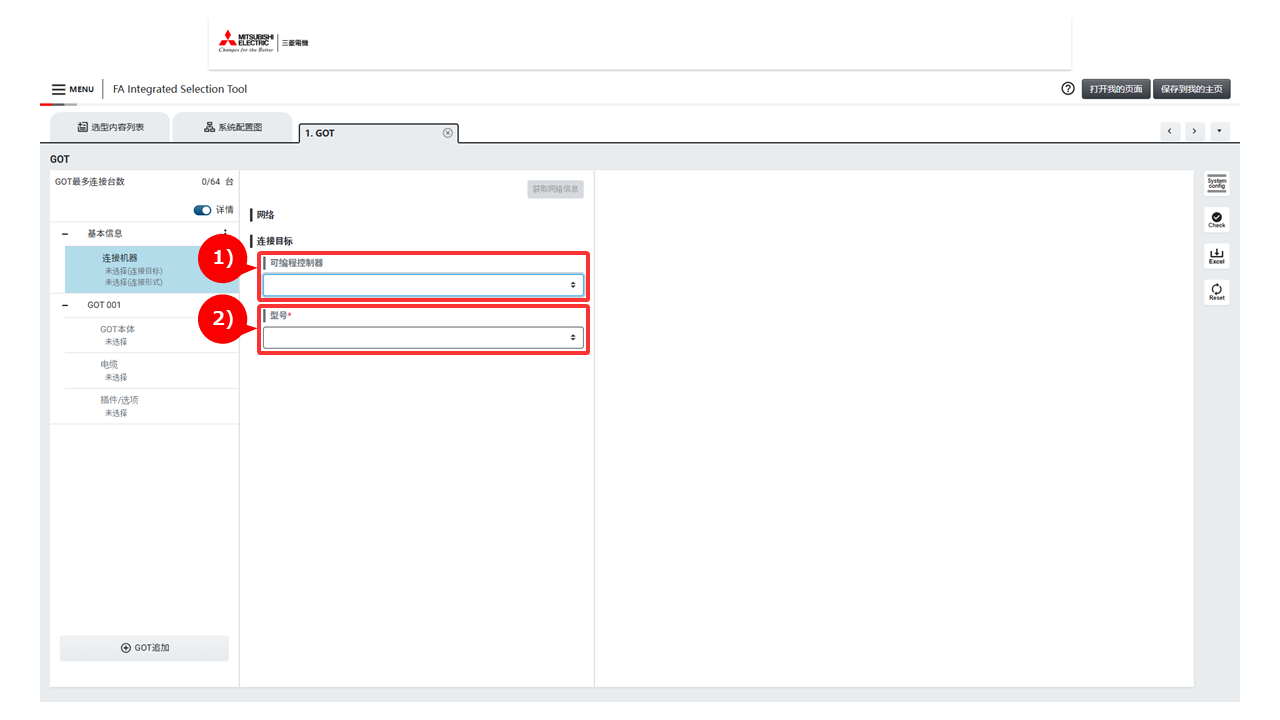Open the 可编程控制器 dropdown
Image resolution: width=1280 pixels, height=720 pixels.
(x=422, y=285)
